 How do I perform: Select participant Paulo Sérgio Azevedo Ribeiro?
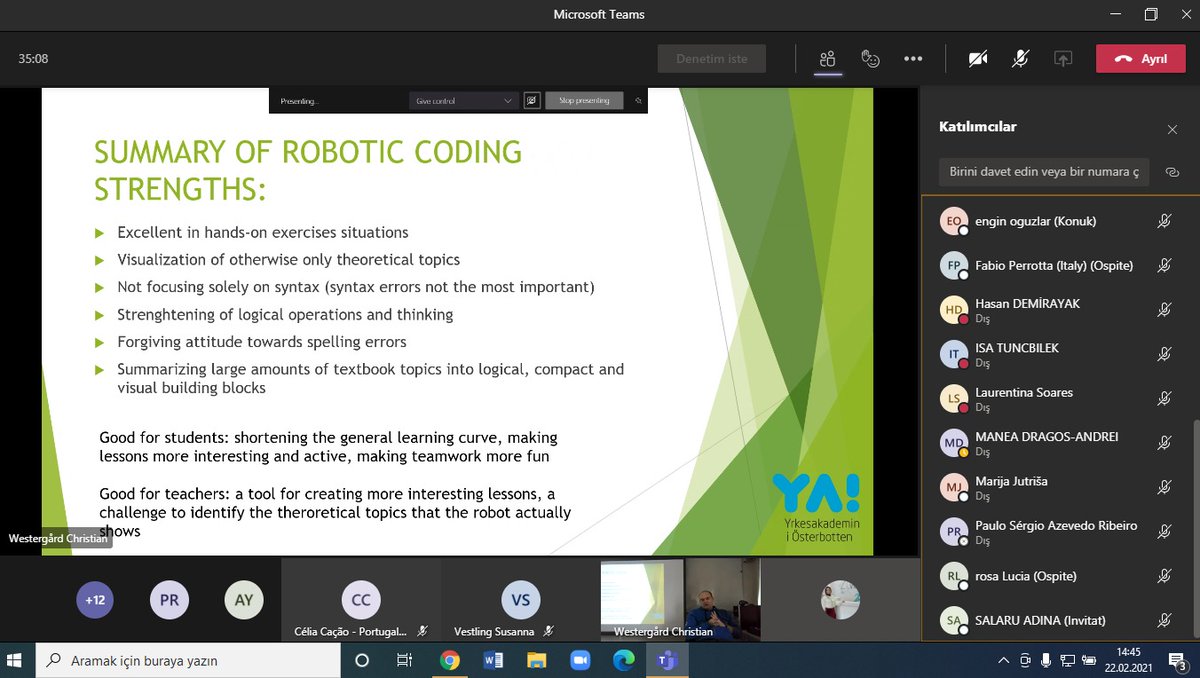tap(1056, 532)
